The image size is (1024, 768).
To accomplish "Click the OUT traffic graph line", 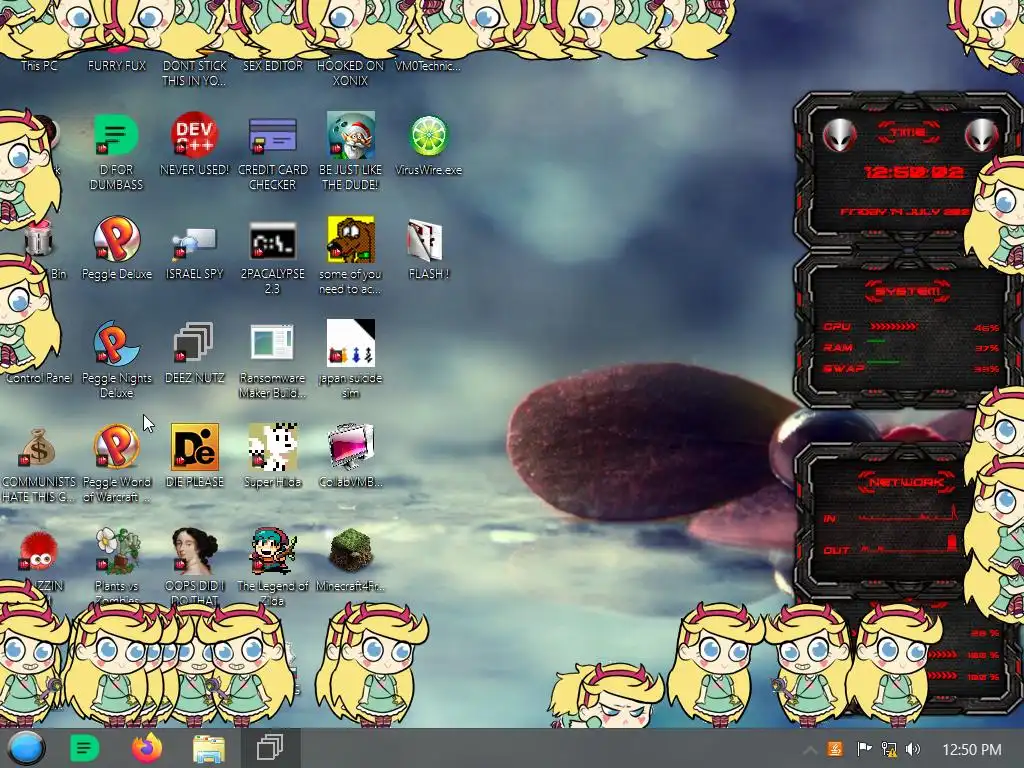I will pyautogui.click(x=908, y=545).
